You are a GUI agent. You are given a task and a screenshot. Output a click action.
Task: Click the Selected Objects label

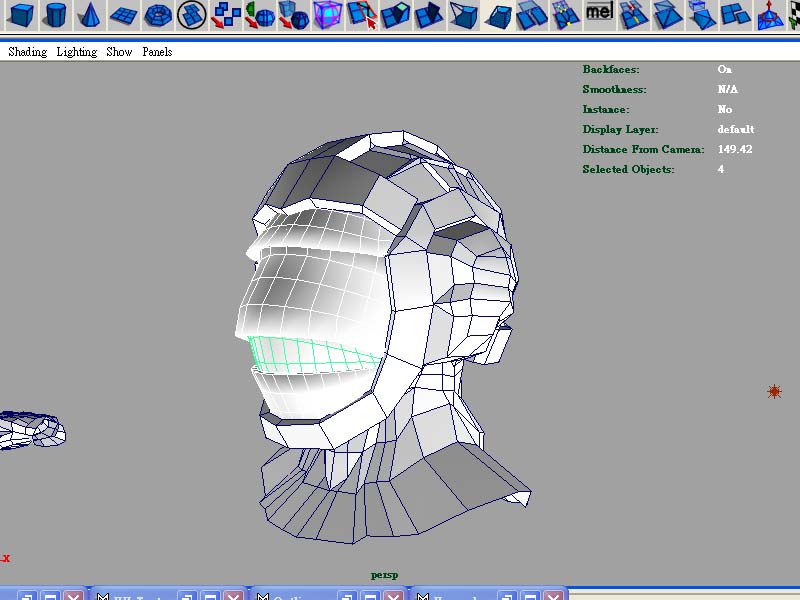pyautogui.click(x=628, y=169)
